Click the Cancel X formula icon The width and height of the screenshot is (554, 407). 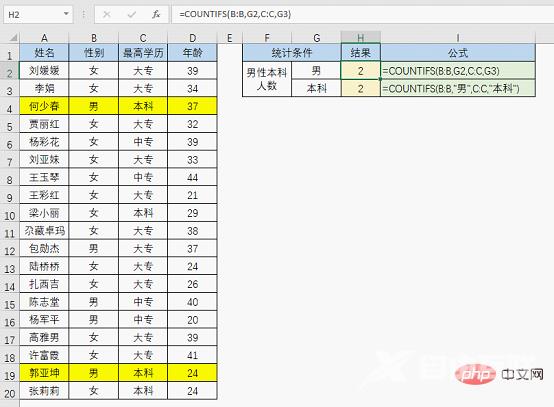point(107,14)
